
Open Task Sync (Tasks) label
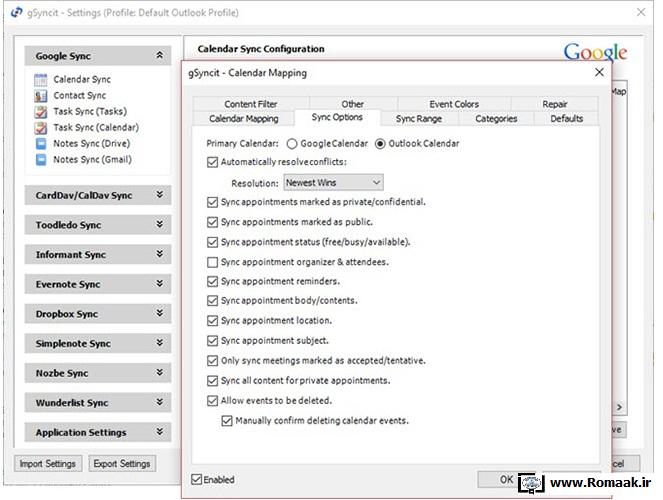pos(90,112)
